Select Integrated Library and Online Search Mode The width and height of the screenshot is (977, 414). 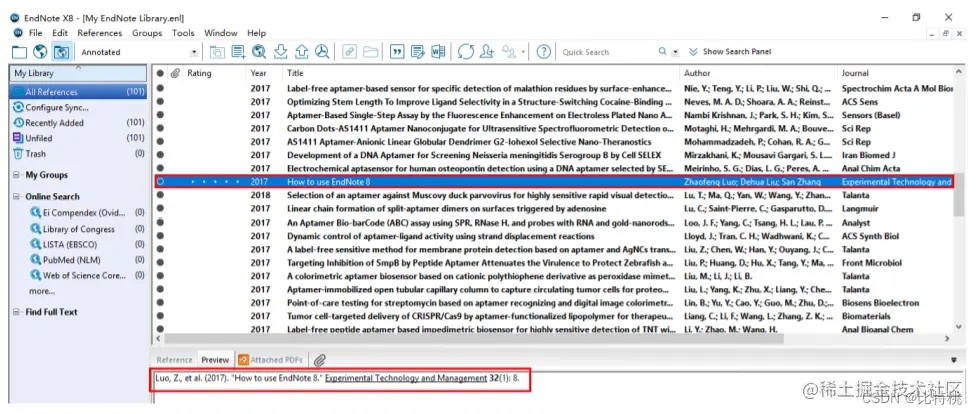click(61, 52)
